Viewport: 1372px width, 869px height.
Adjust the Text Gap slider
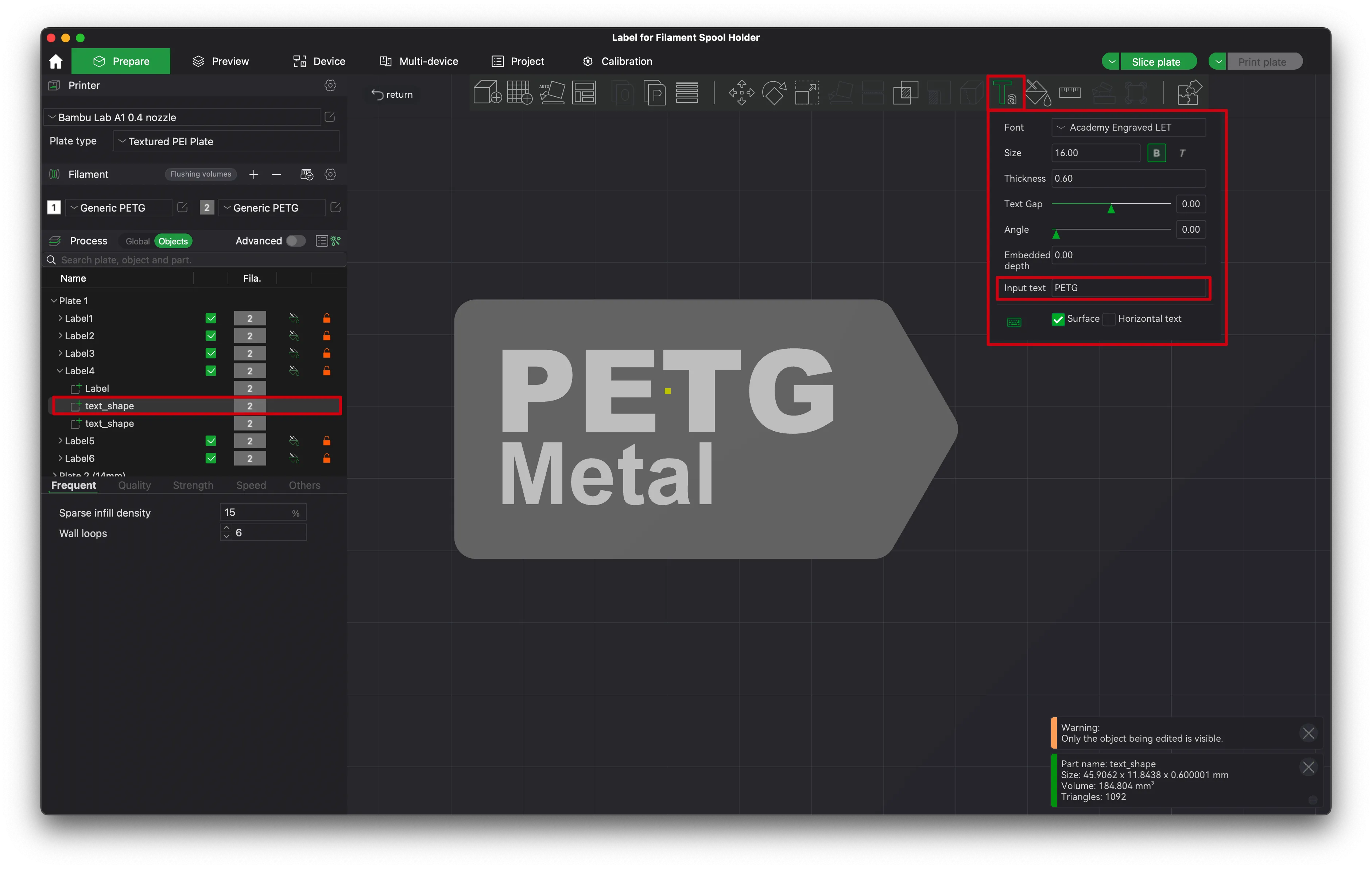1111,204
